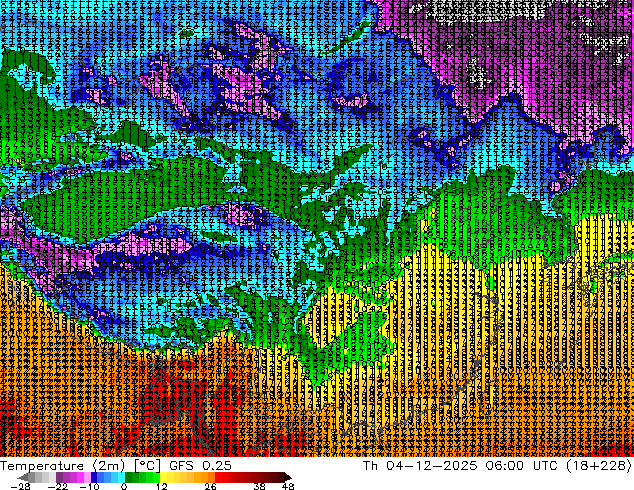
Task: Click the '-10' legend value
Action: click(x=89, y=486)
